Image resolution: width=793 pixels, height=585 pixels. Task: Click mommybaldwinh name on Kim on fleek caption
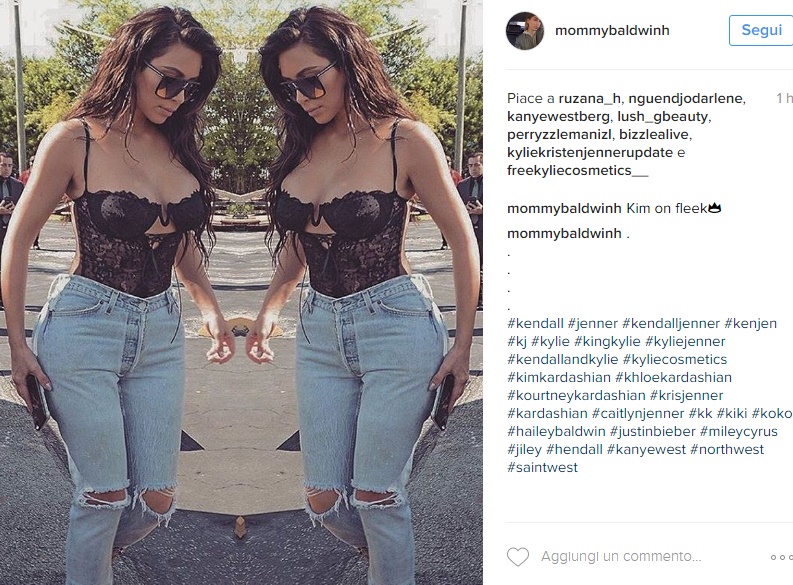tap(564, 208)
